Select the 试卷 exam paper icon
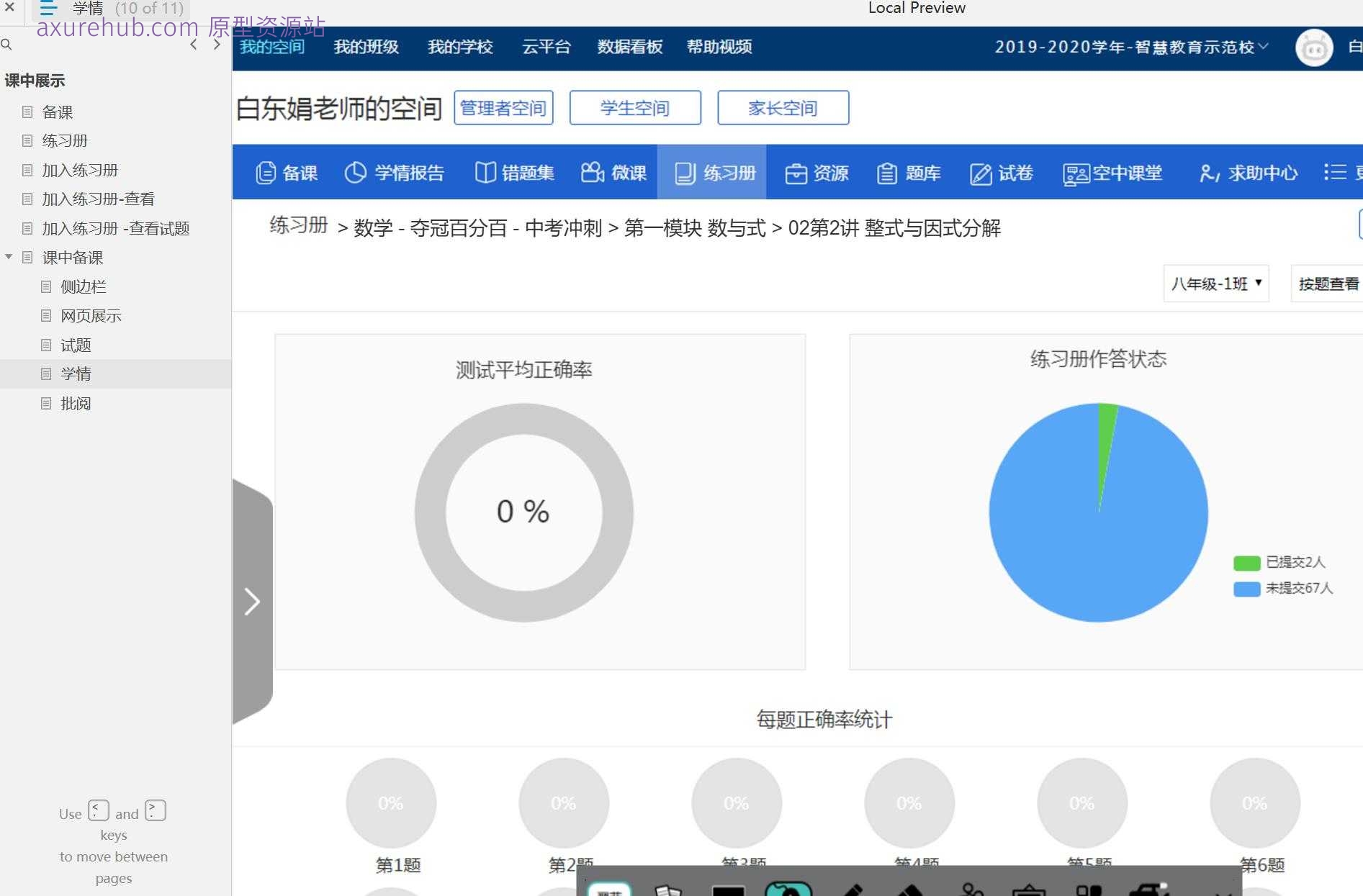 (1002, 173)
